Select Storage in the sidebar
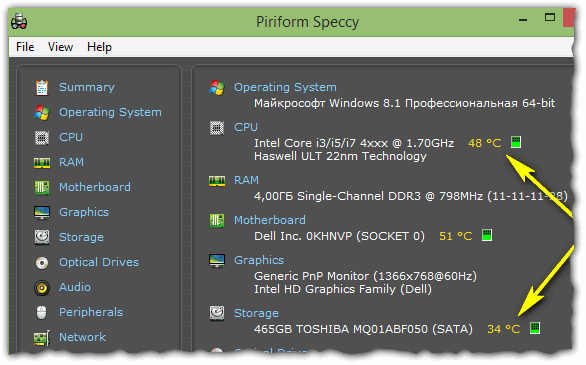The width and height of the screenshot is (586, 365). coord(81,237)
